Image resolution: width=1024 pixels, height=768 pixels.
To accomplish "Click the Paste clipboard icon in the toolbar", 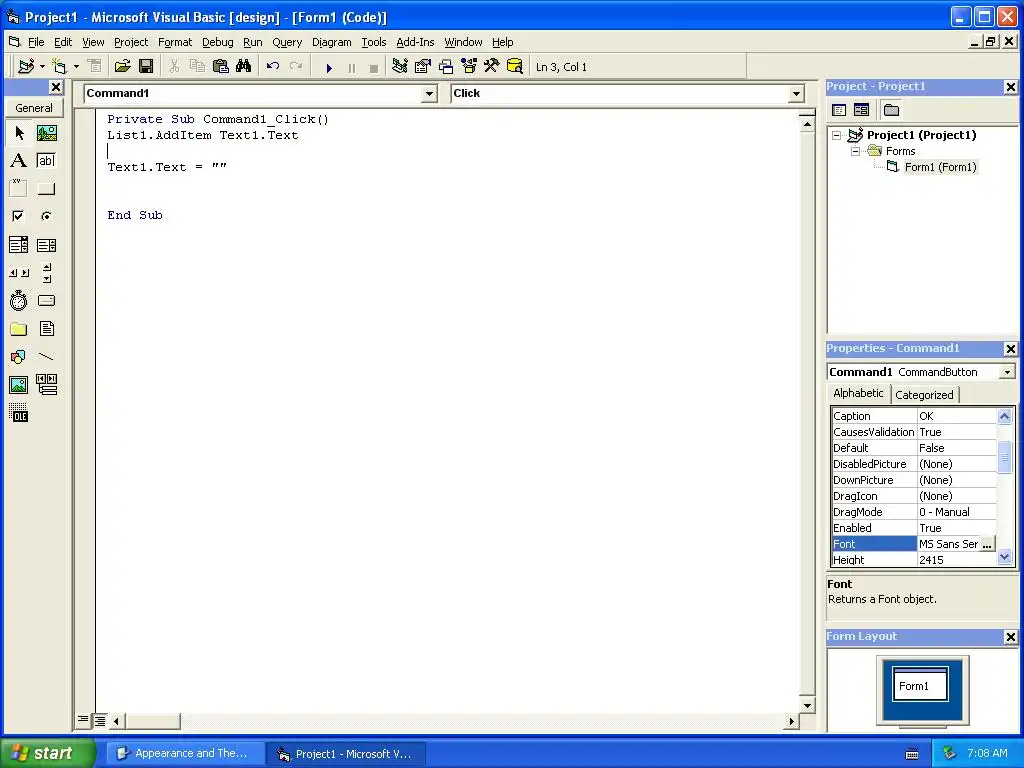I will (x=221, y=67).
